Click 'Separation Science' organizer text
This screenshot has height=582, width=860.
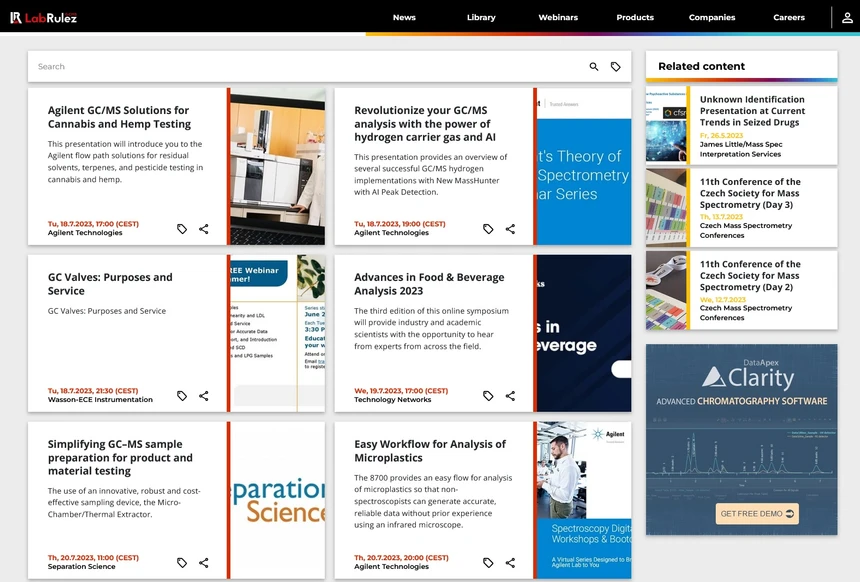82,567
